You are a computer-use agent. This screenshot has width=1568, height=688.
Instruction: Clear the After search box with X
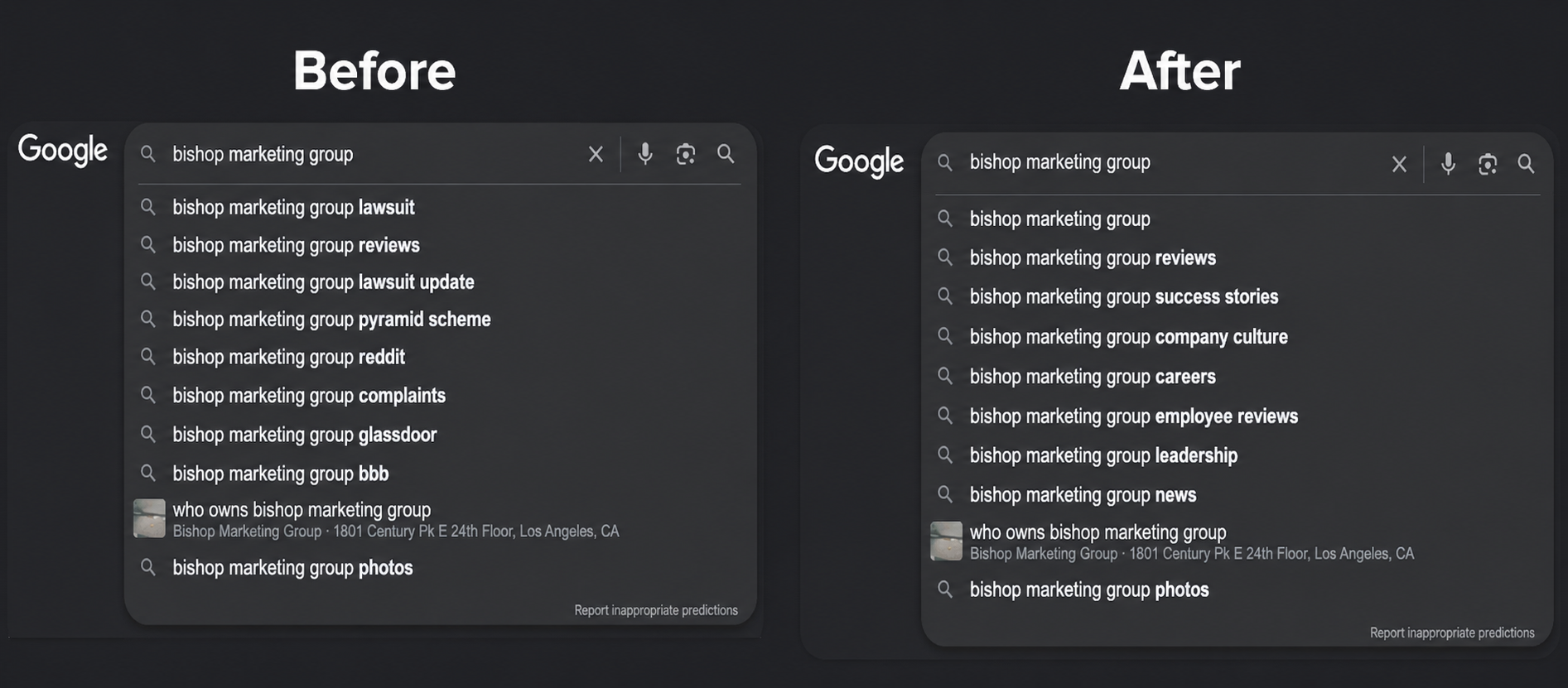pyautogui.click(x=1399, y=164)
